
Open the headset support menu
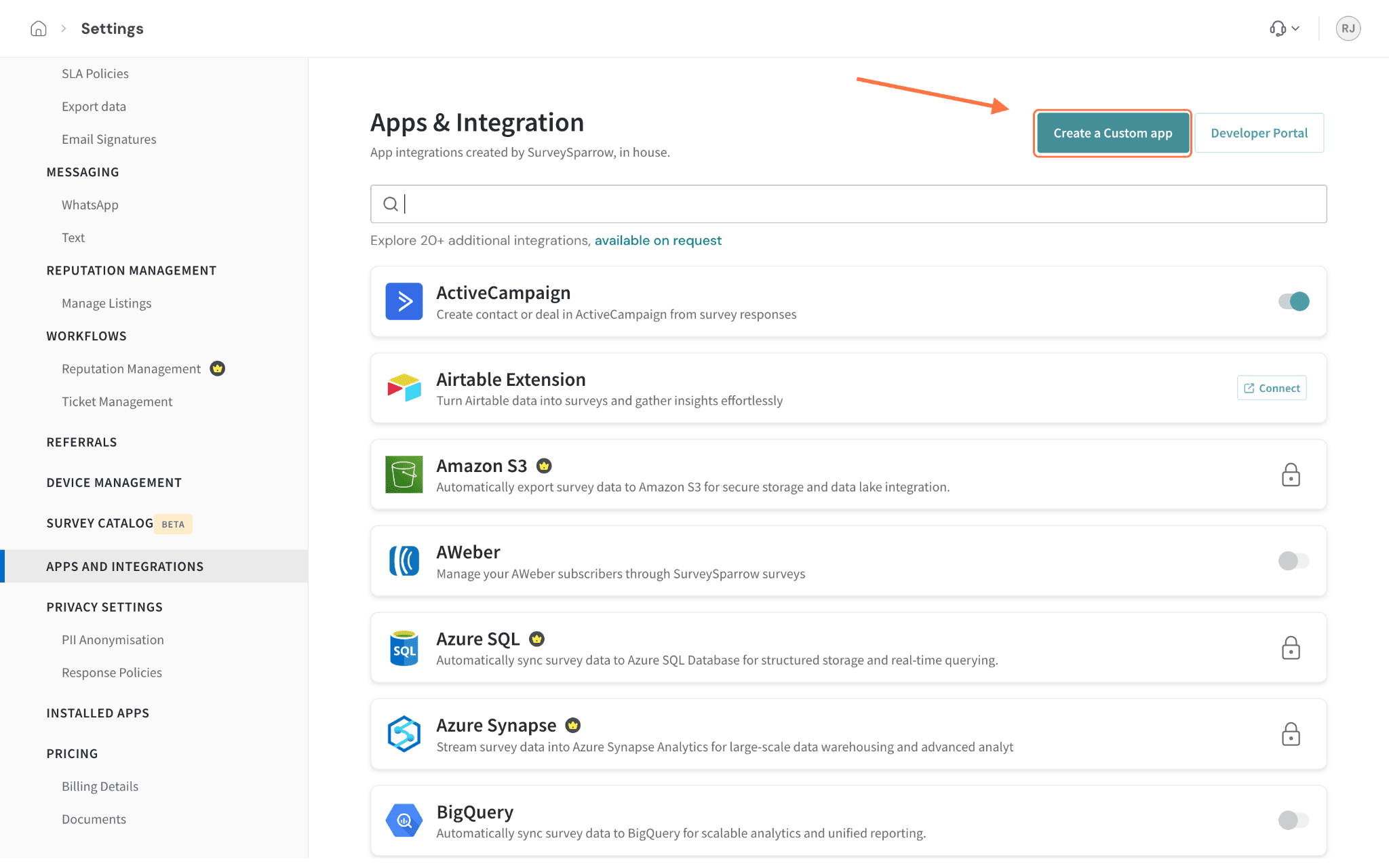(x=1285, y=28)
